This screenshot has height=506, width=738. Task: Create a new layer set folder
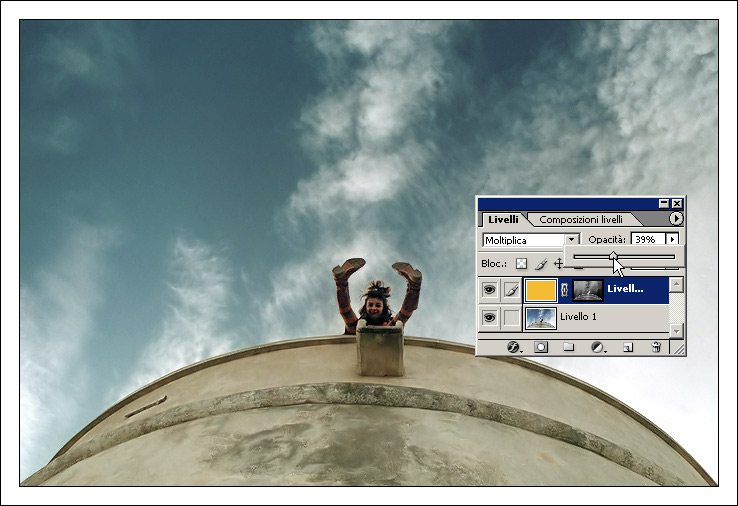click(x=569, y=347)
